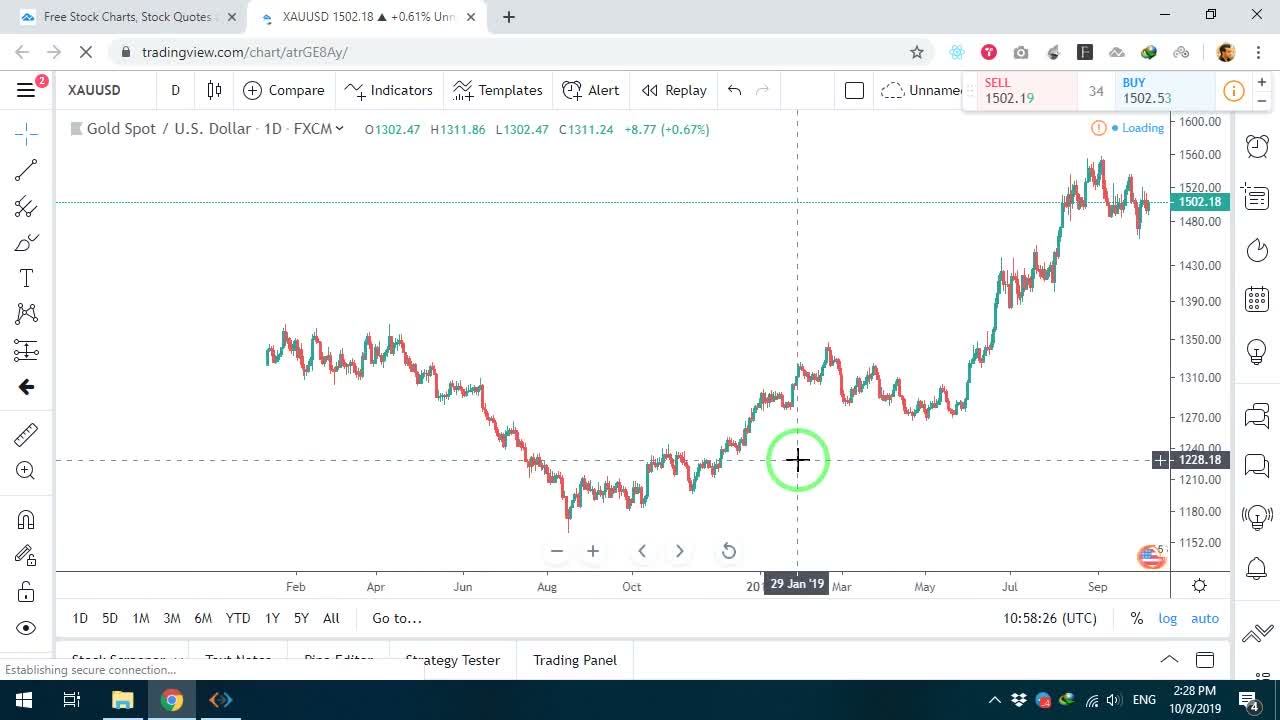Set the range to 1D
1280x720 pixels.
[80, 618]
